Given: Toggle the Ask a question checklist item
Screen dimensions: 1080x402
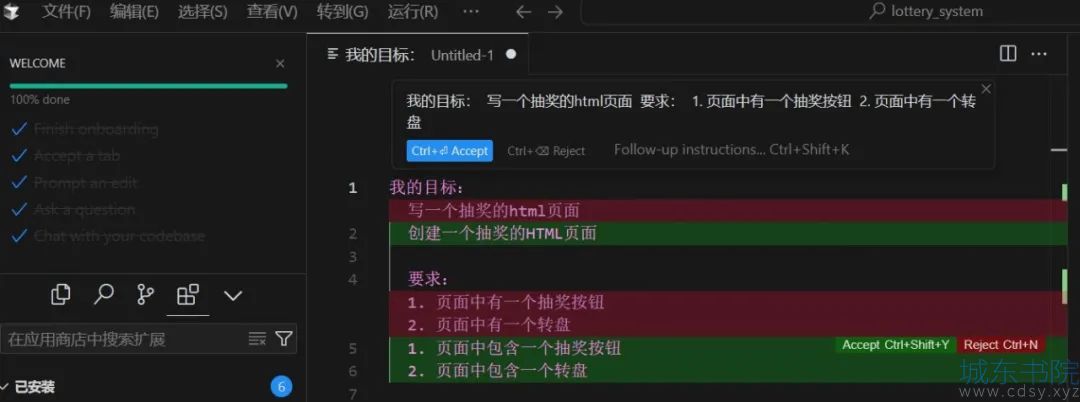Looking at the screenshot, I should click(x=74, y=209).
